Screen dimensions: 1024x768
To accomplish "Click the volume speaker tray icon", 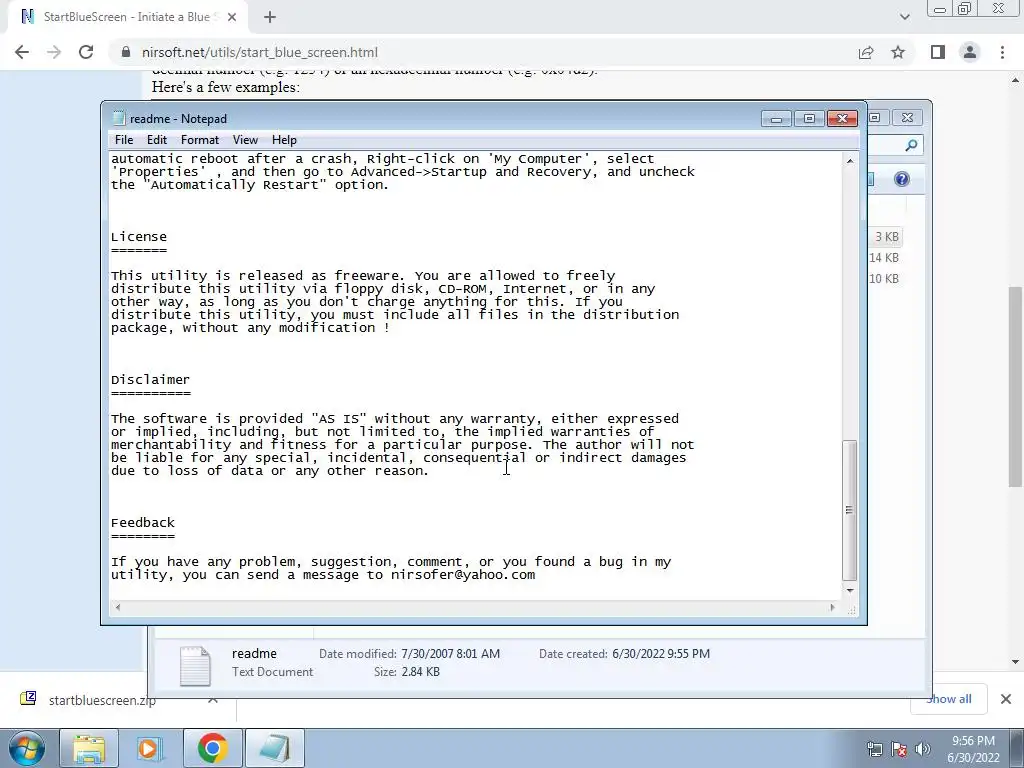I will 923,749.
